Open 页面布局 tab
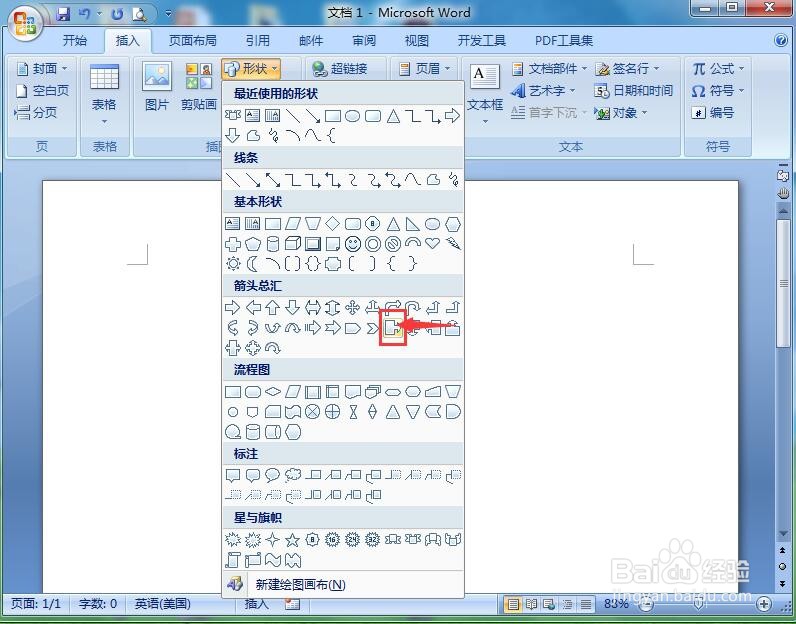 coord(192,40)
